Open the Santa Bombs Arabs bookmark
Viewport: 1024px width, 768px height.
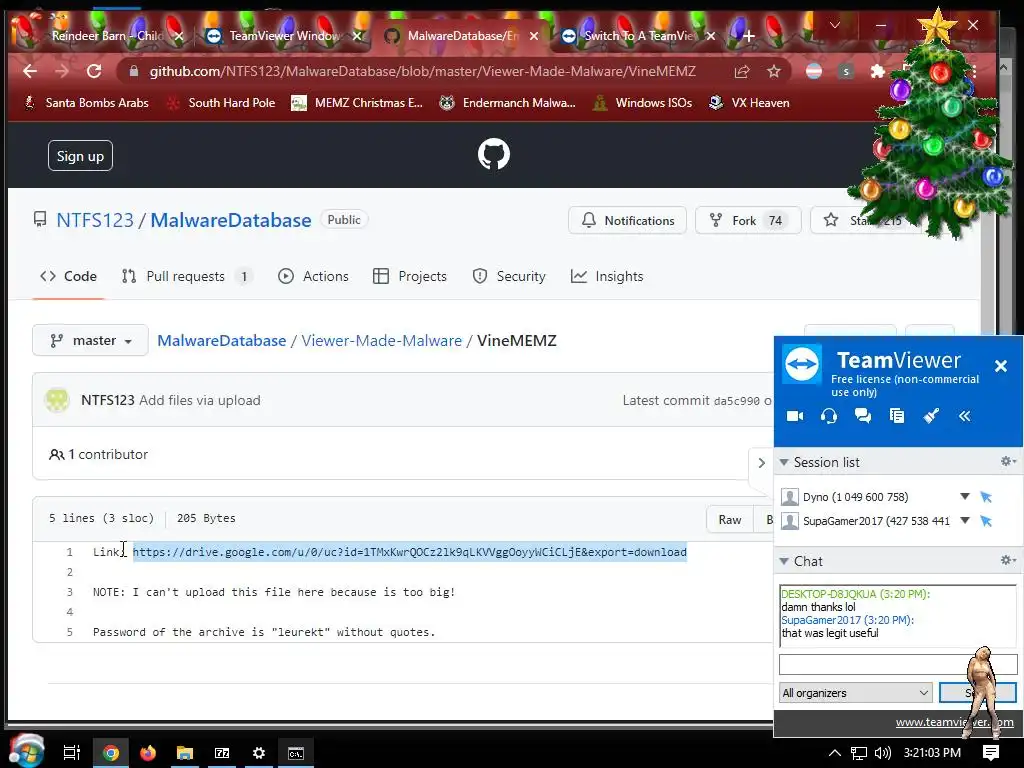[x=86, y=103]
